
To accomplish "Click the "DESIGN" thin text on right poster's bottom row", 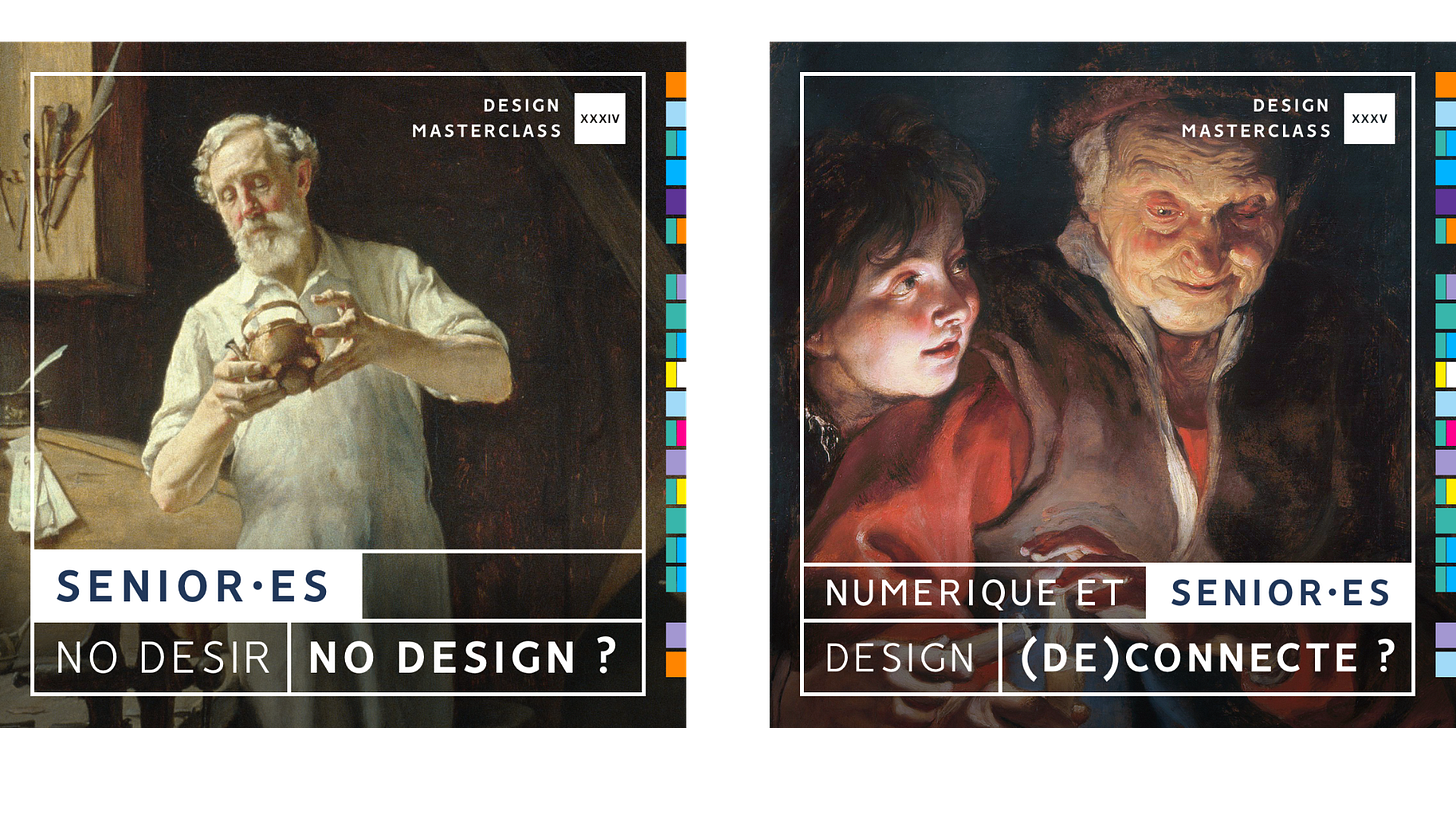I will tap(900, 658).
